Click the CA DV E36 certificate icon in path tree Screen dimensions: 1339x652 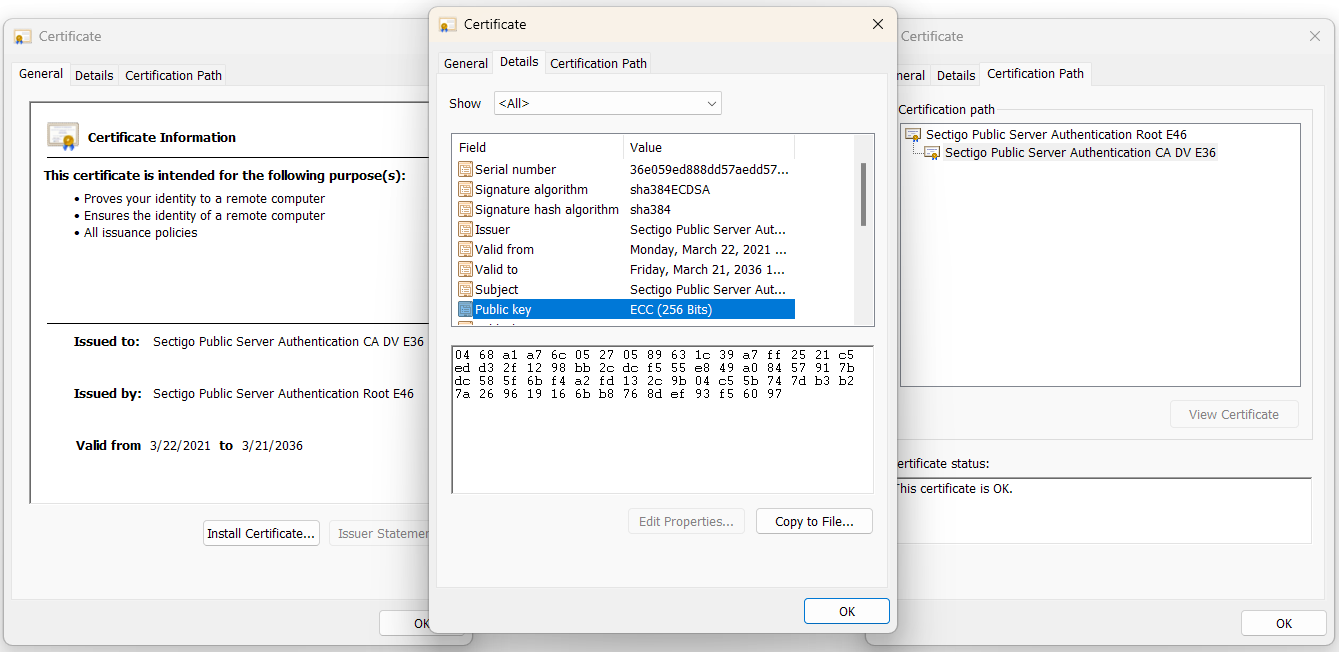[932, 153]
